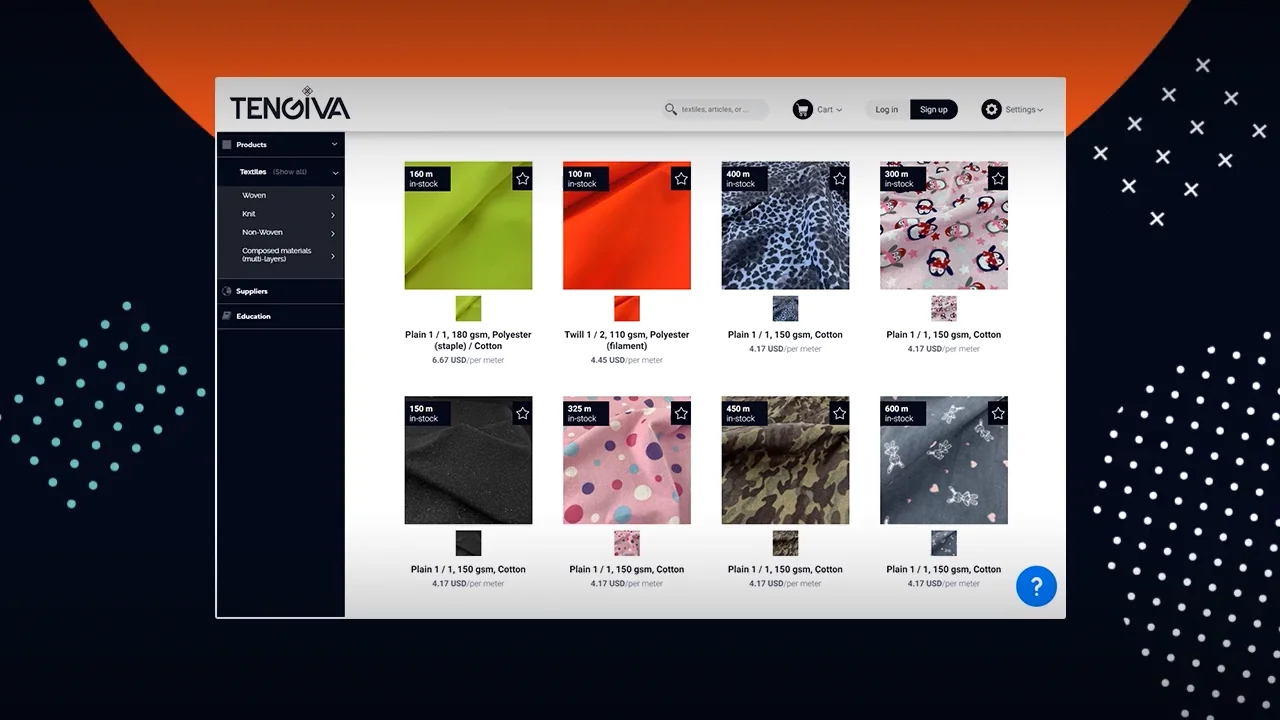
Task: Click the Settings gear icon
Action: tap(991, 109)
